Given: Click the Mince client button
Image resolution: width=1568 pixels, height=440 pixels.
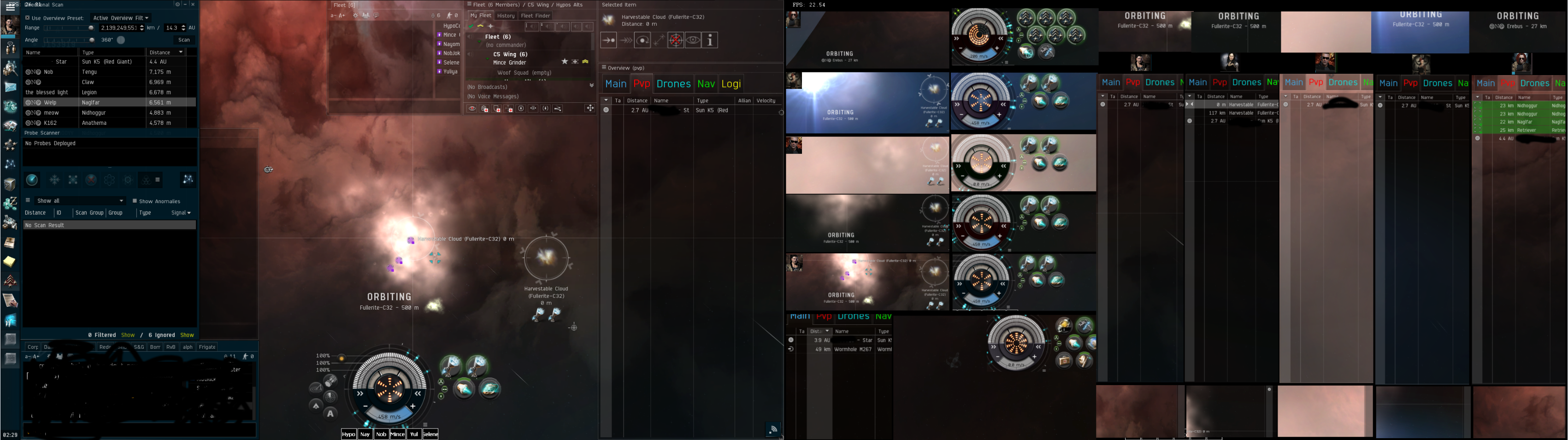Looking at the screenshot, I should [397, 434].
